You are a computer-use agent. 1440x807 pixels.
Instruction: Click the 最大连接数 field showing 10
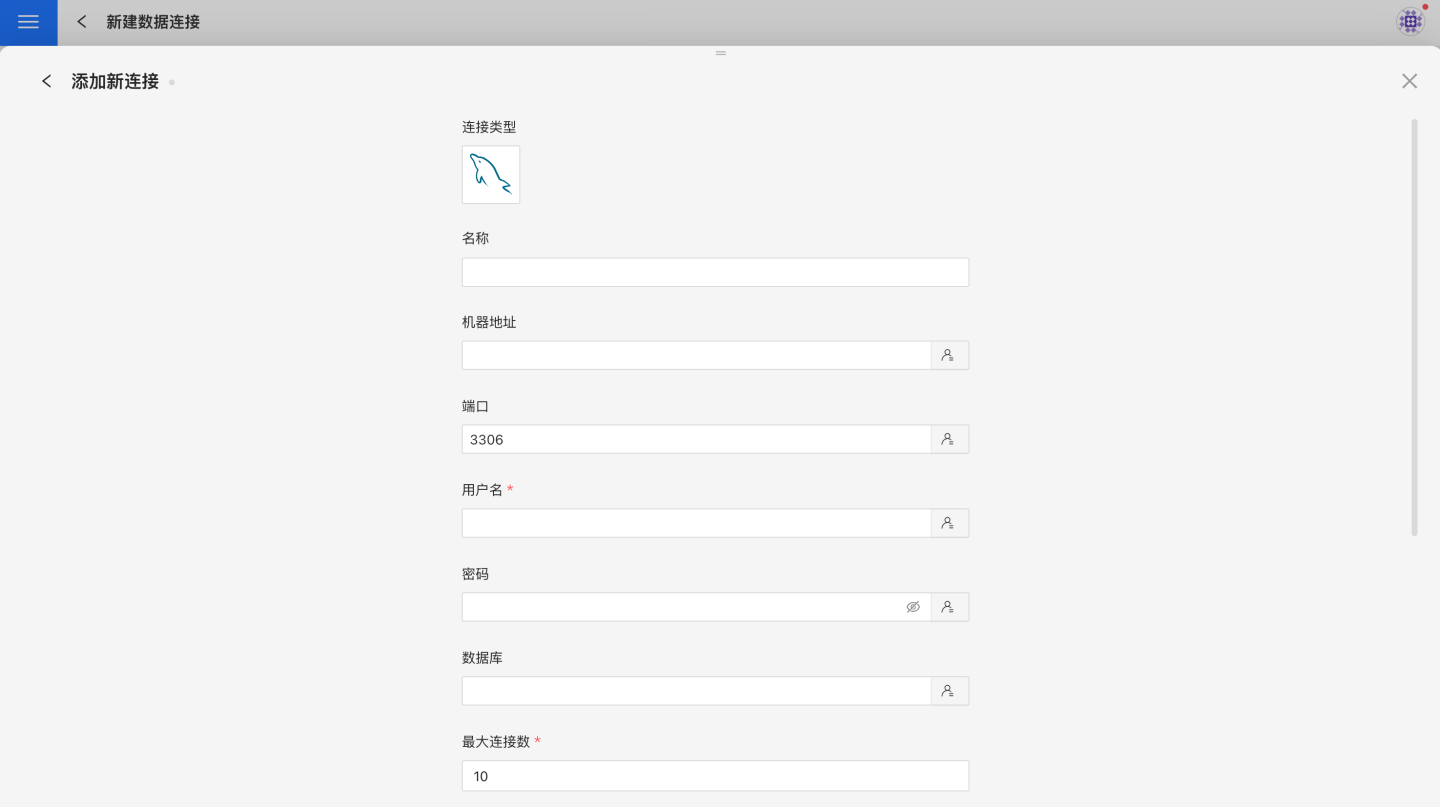[715, 776]
